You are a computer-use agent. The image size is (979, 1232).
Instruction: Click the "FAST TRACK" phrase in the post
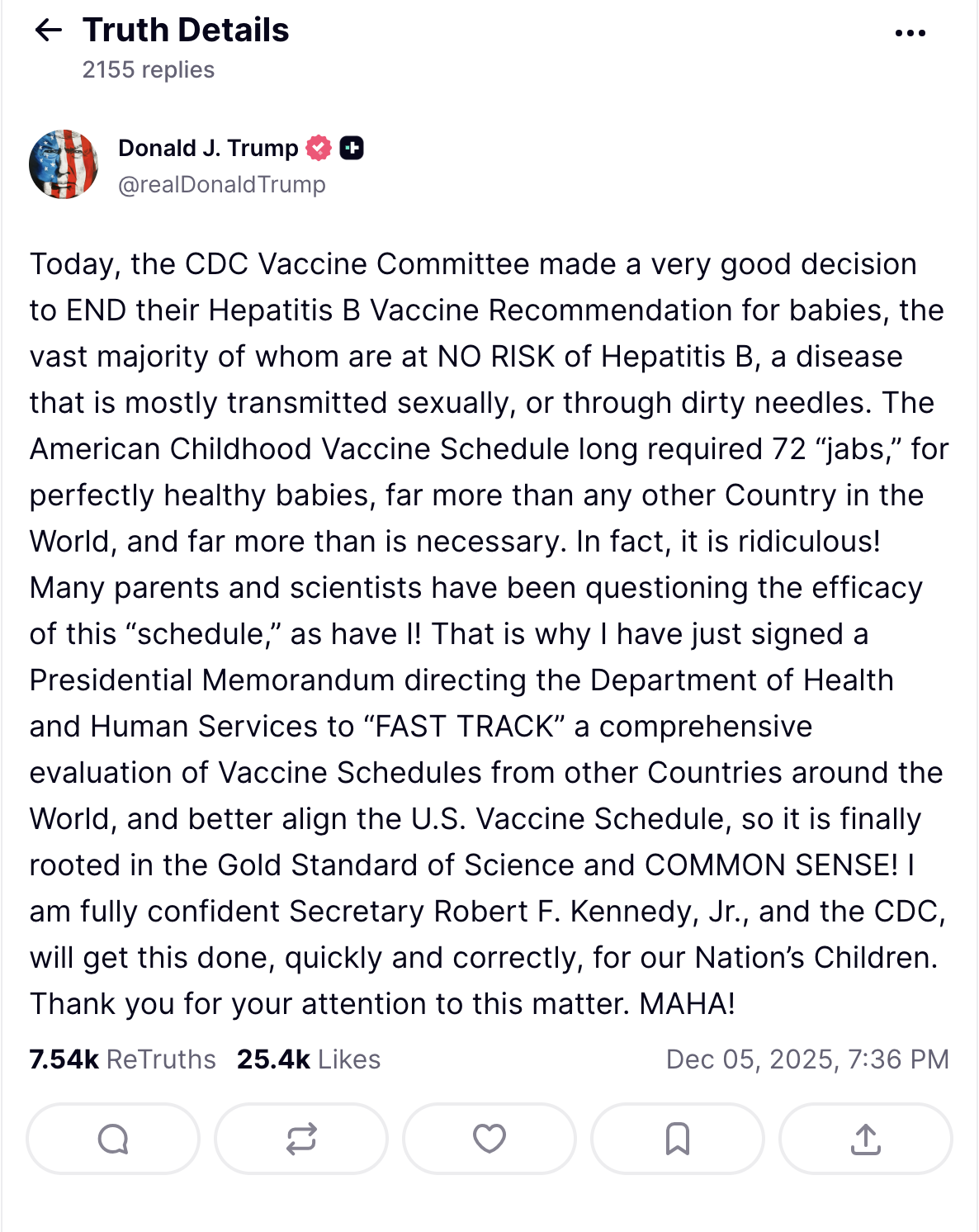(465, 727)
